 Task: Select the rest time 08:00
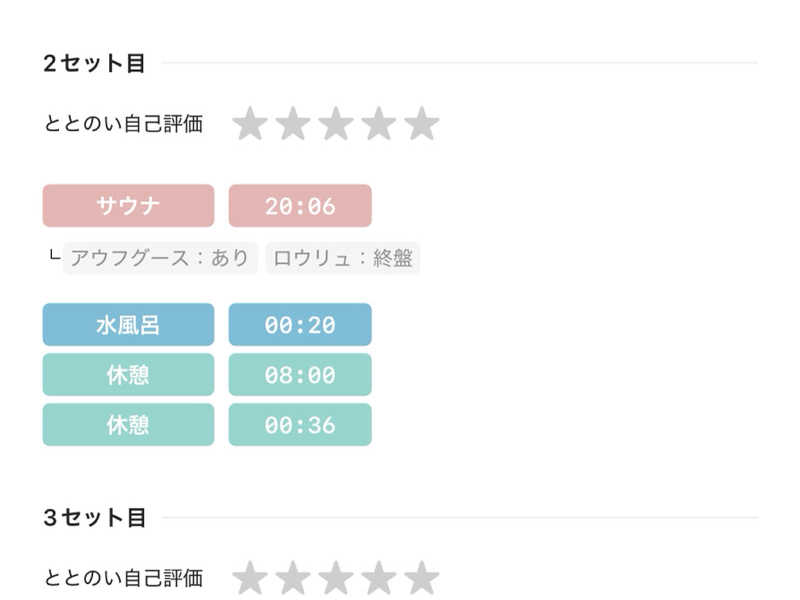point(300,375)
